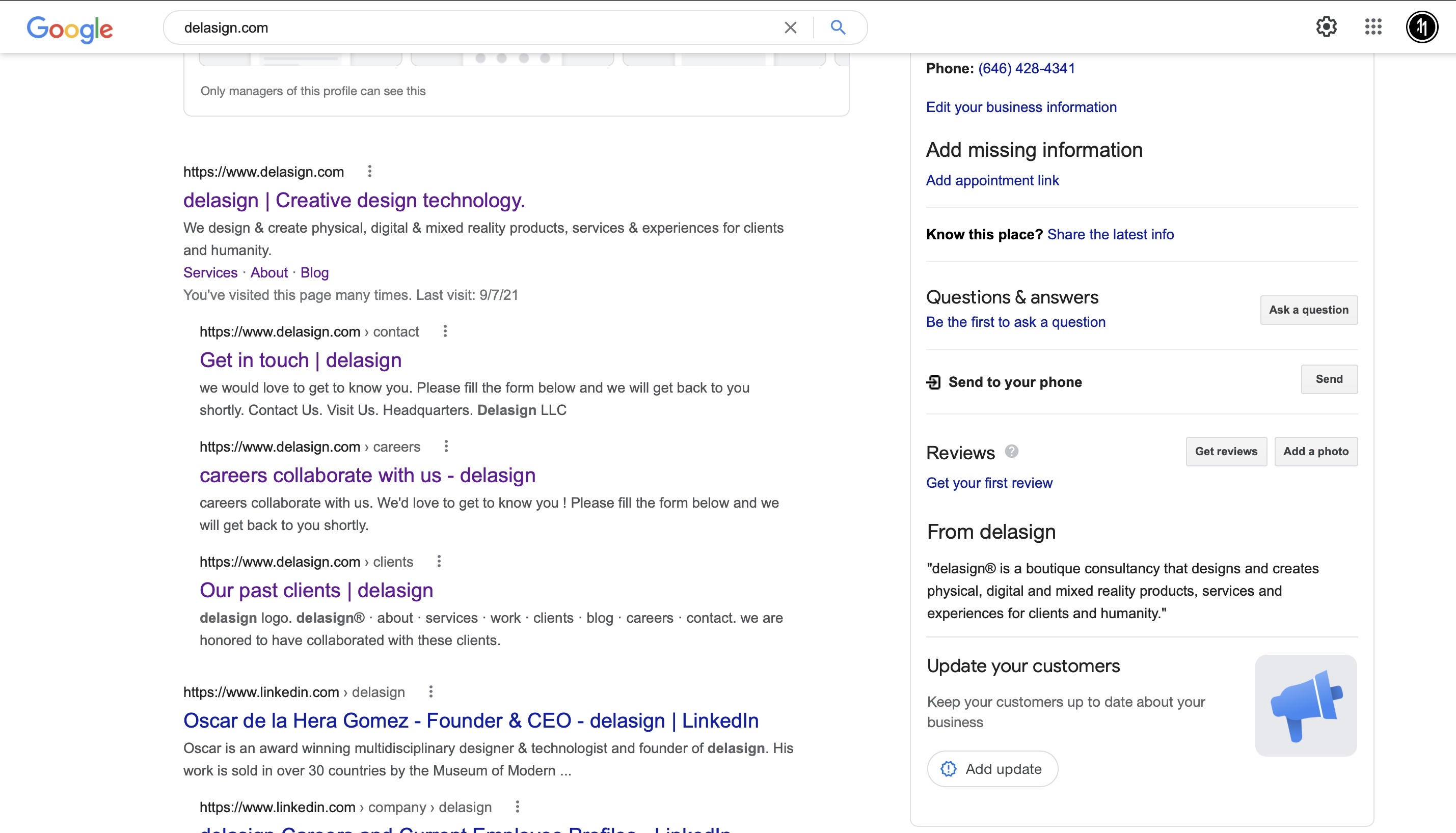
Task: Click 'Only managers of this profile can see this'
Action: tap(313, 91)
